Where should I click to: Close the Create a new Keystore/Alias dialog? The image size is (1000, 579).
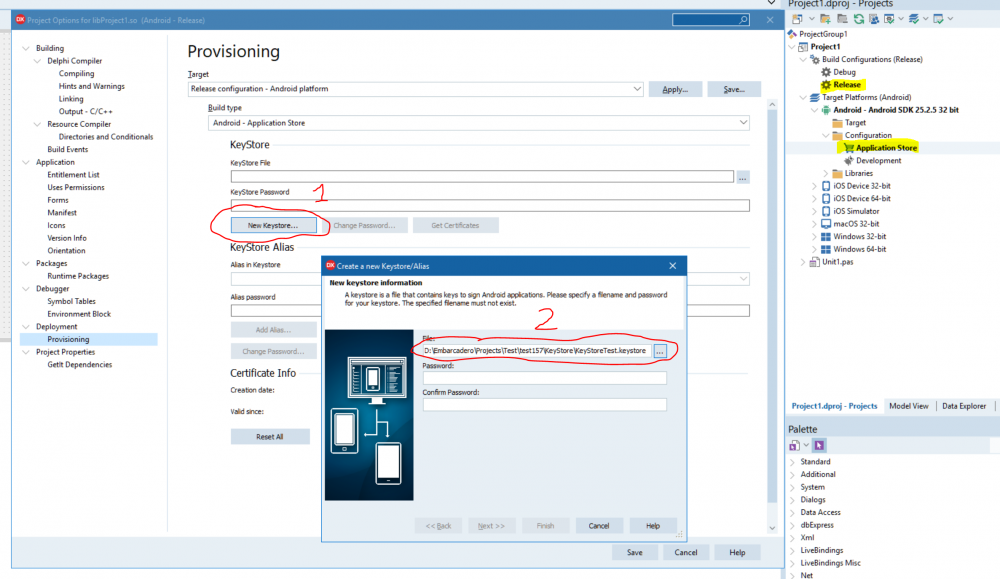click(x=672, y=266)
